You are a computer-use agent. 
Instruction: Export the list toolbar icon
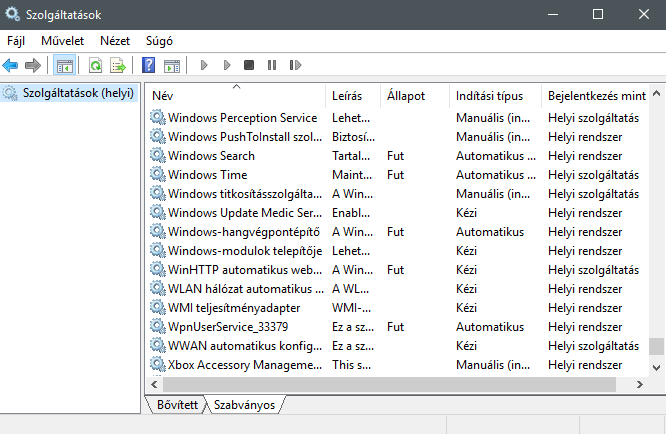click(118, 65)
